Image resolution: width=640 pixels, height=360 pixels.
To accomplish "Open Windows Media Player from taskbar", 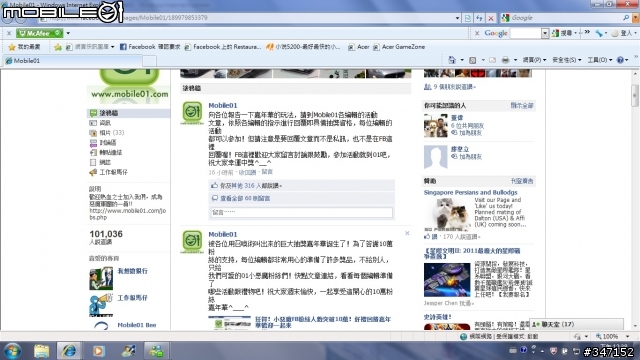I will 98,351.
